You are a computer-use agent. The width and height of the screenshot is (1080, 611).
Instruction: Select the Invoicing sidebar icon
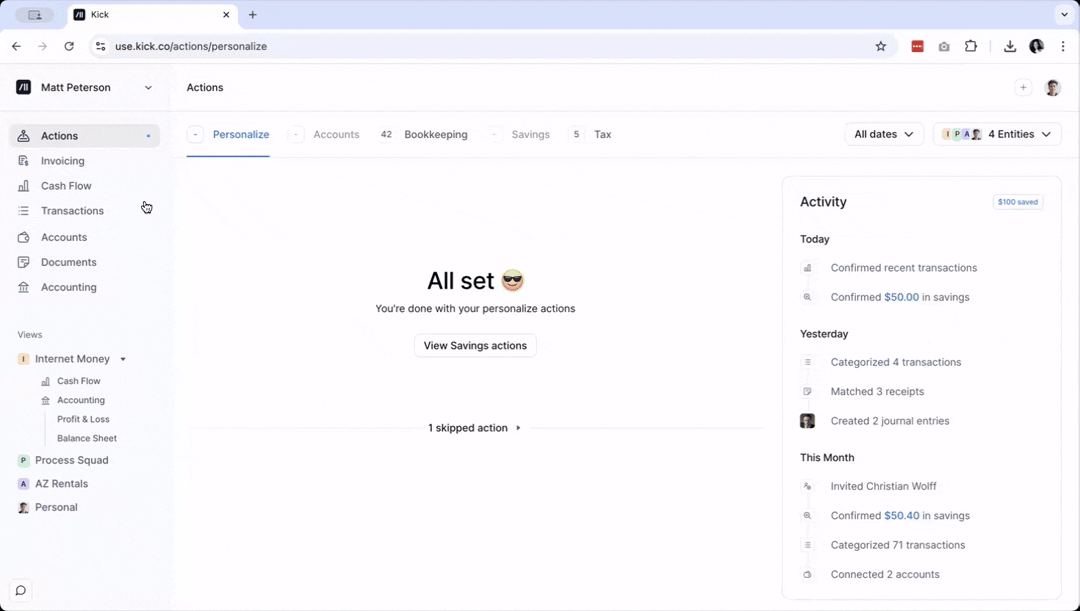tap(21, 160)
